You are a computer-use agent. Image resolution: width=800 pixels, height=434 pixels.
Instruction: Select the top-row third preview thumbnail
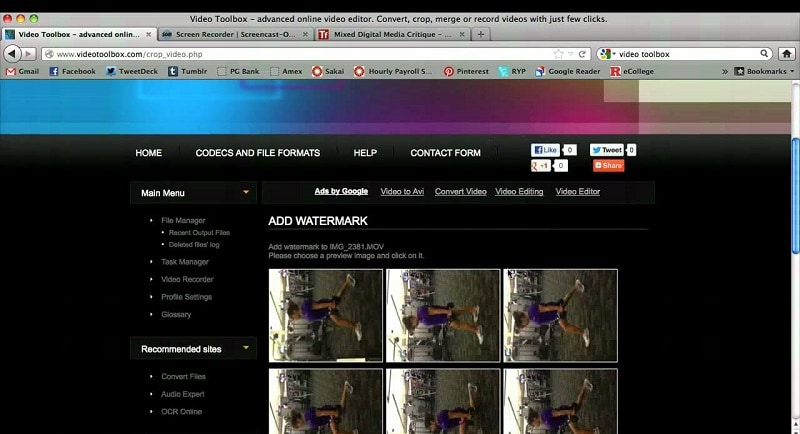[x=560, y=316]
